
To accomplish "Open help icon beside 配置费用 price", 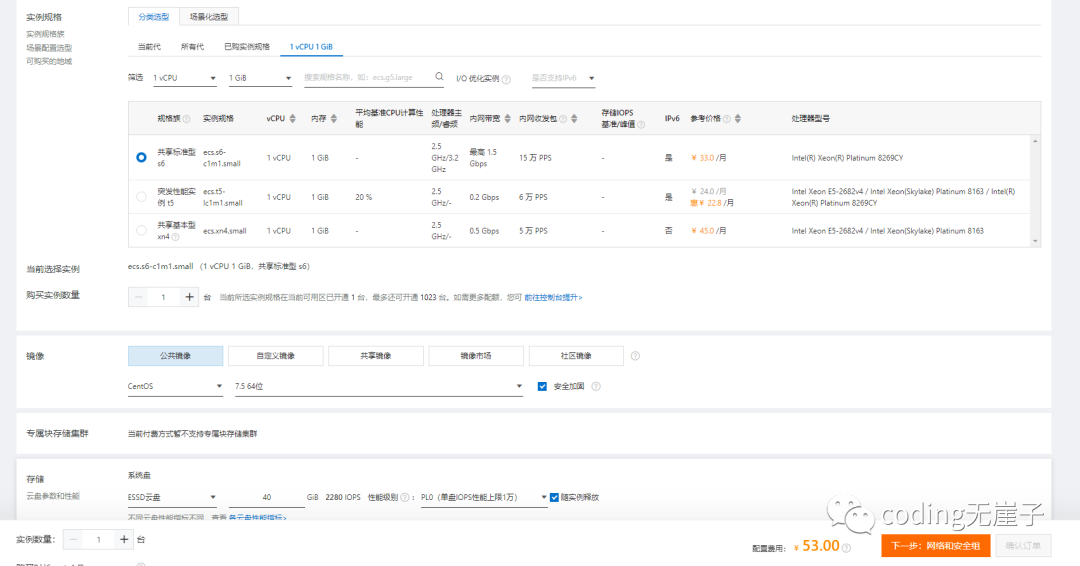I will click(847, 548).
